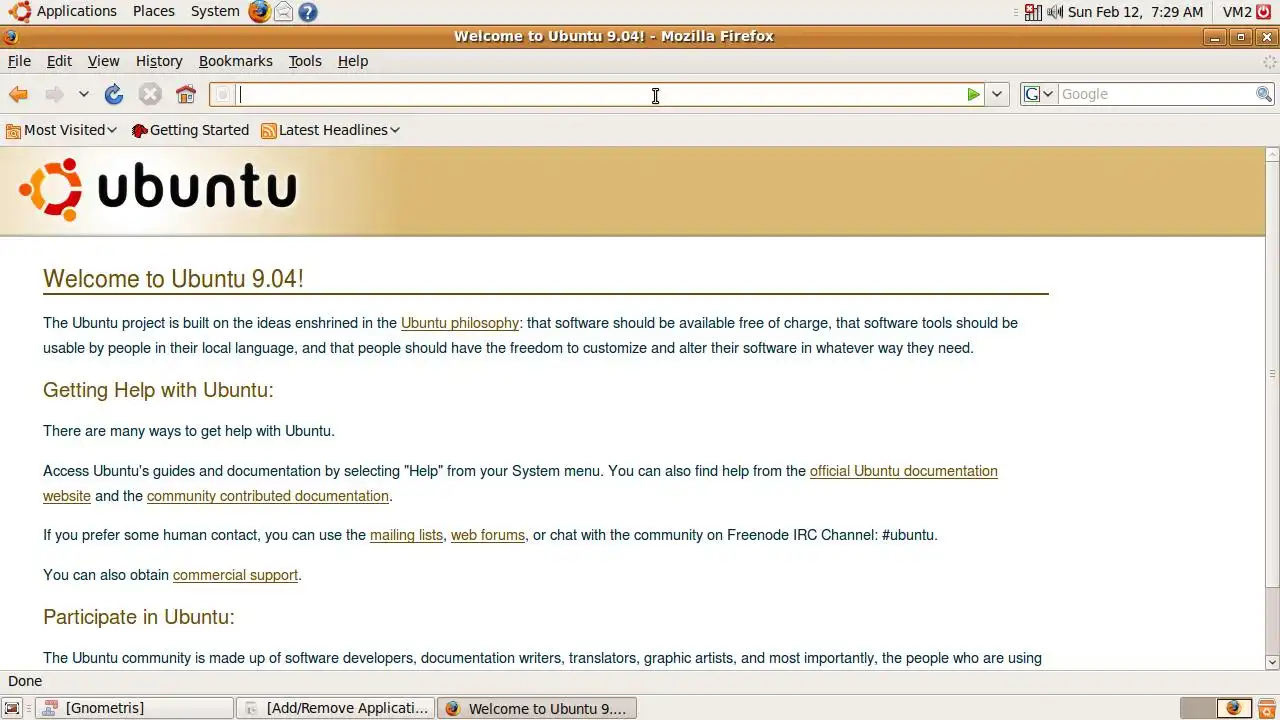
Task: Click the 'Welcome to Ubuntu 9.04!' heading
Action: (x=173, y=279)
